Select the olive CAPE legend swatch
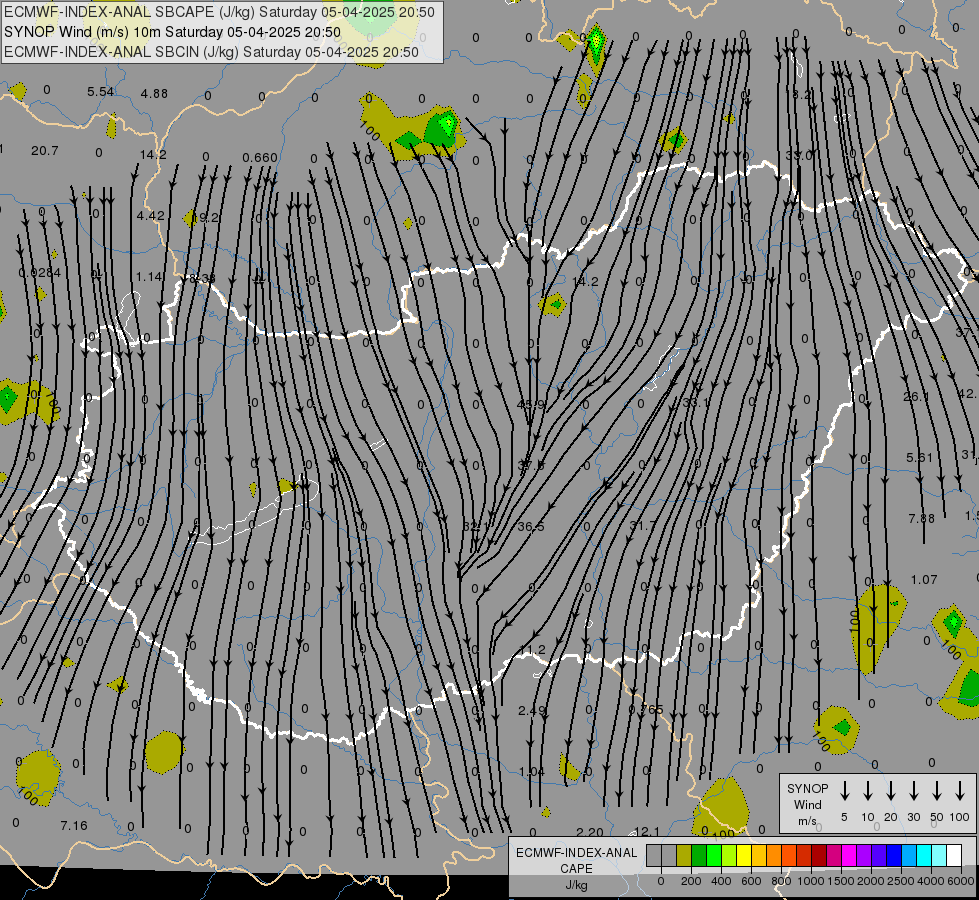 684,855
